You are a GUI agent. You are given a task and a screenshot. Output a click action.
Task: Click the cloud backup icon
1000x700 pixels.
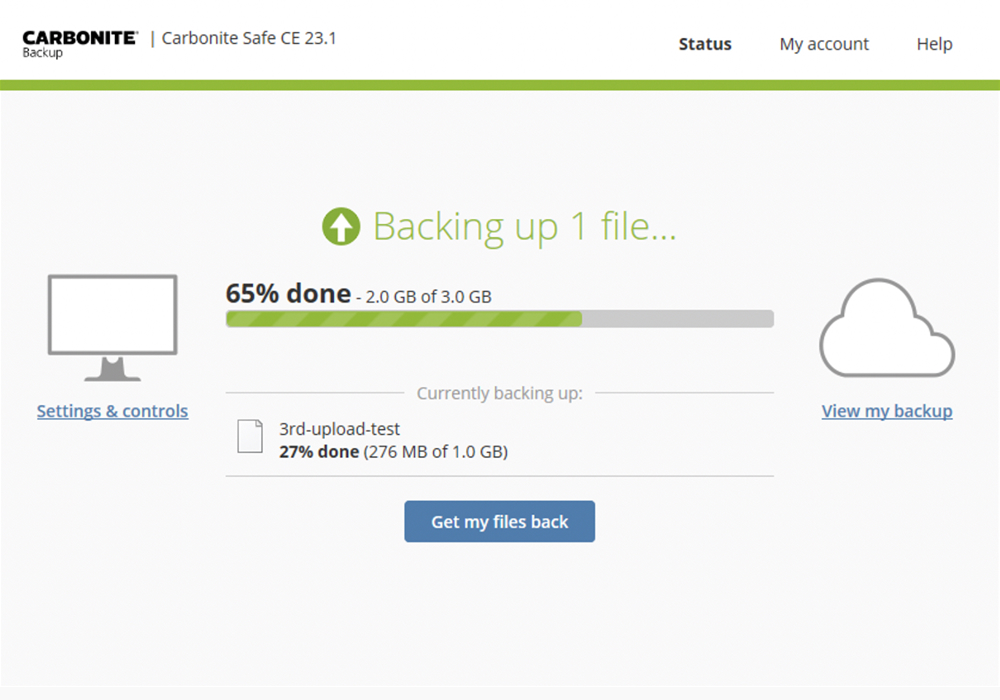tap(886, 328)
